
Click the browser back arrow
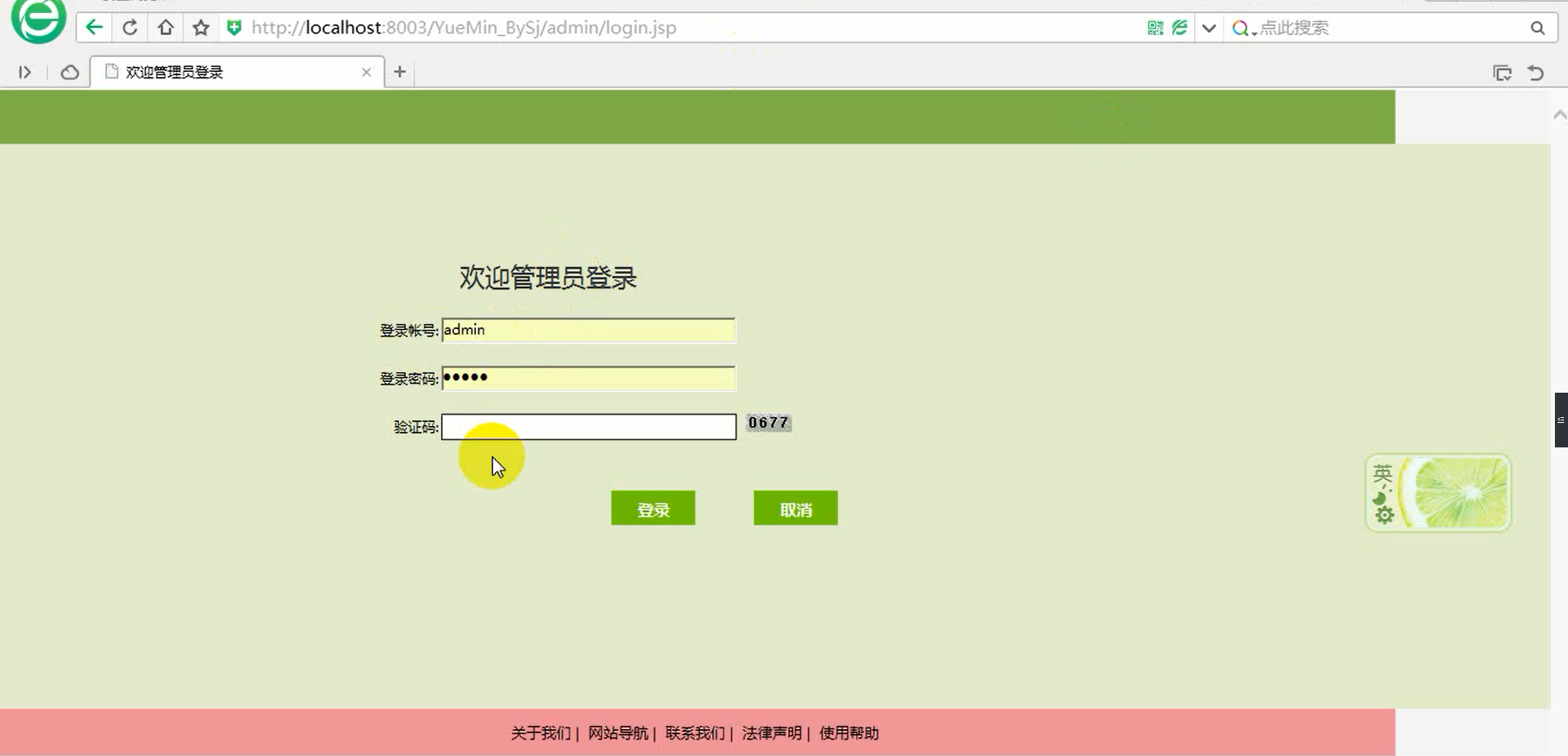point(95,28)
